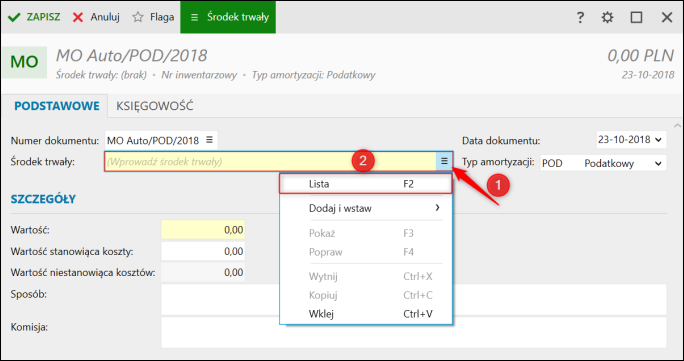Click the Sposób text area
This screenshot has height=361, width=684.
pos(414,300)
